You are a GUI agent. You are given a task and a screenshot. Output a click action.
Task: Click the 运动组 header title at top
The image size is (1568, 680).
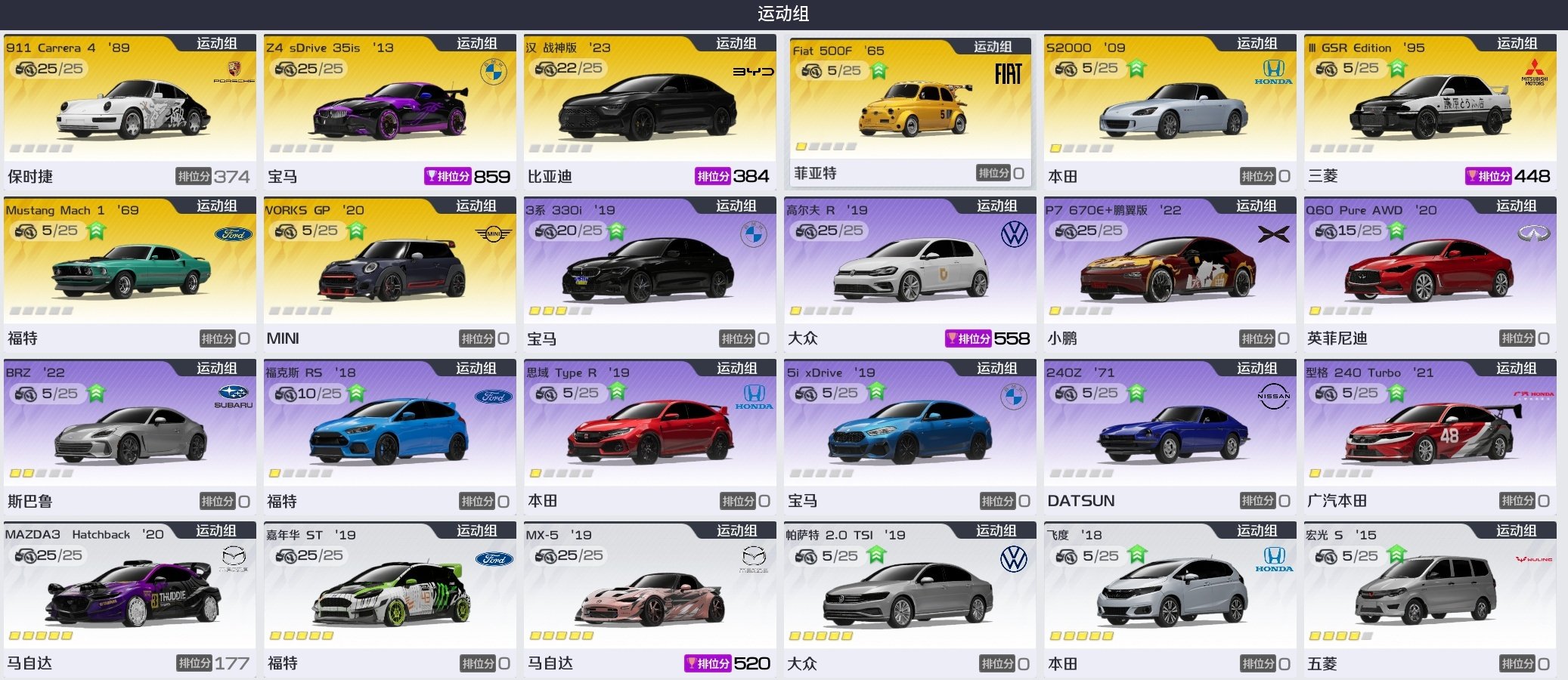point(783,14)
